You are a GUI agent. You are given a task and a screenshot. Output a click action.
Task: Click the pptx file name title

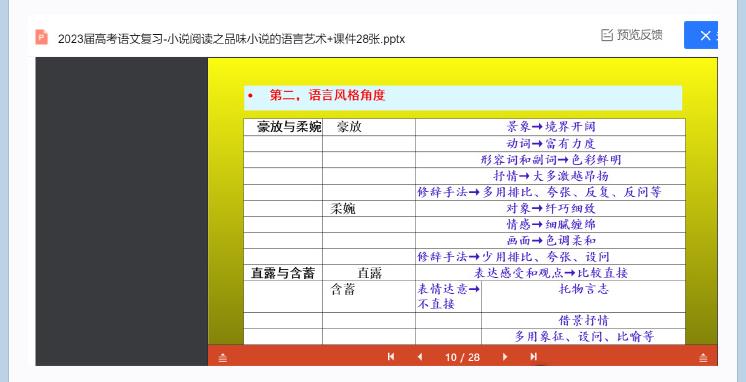pos(231,39)
